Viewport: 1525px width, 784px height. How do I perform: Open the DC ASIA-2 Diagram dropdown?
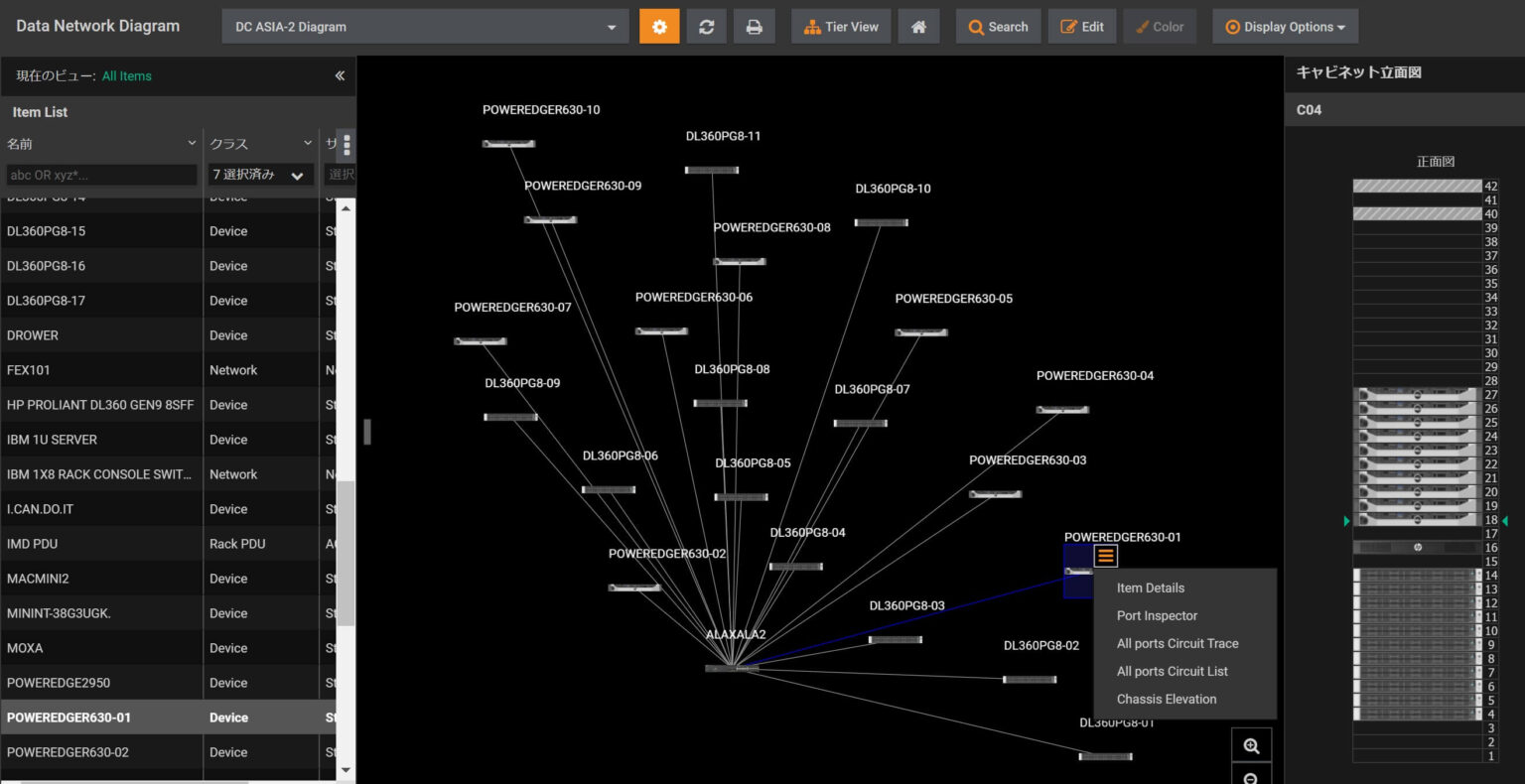click(425, 27)
